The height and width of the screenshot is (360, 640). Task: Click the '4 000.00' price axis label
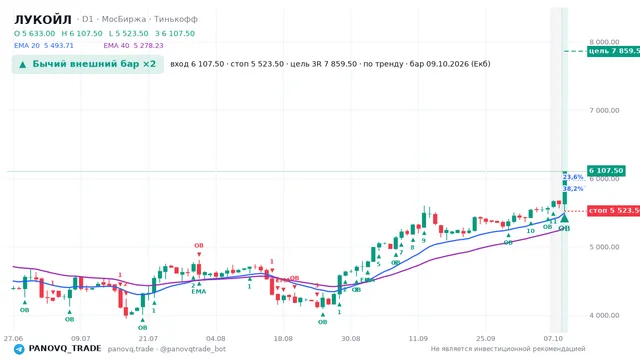click(x=604, y=316)
